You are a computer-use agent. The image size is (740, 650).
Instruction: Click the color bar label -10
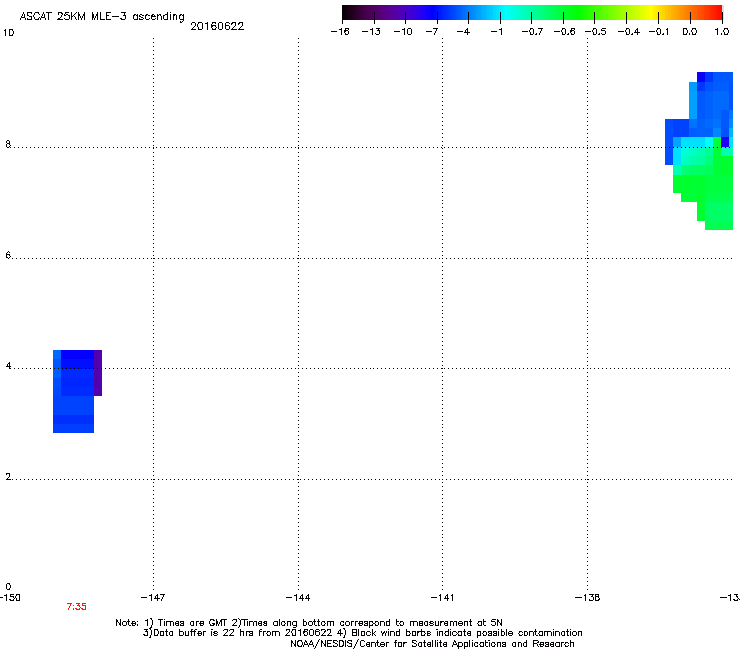click(x=403, y=32)
